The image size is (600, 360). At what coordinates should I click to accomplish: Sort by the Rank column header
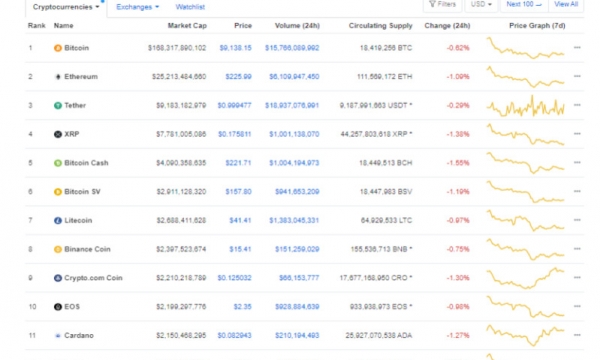click(x=36, y=26)
